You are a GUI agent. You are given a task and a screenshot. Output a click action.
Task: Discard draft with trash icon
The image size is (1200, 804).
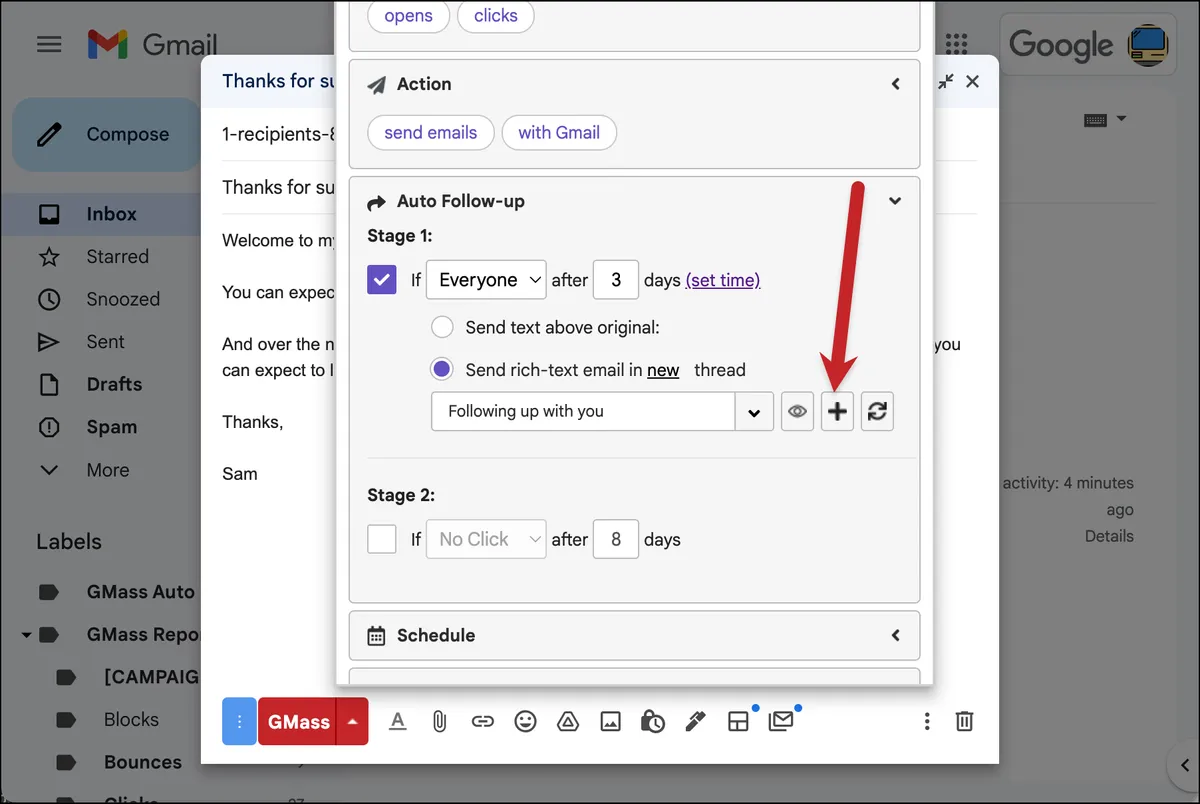click(x=964, y=721)
